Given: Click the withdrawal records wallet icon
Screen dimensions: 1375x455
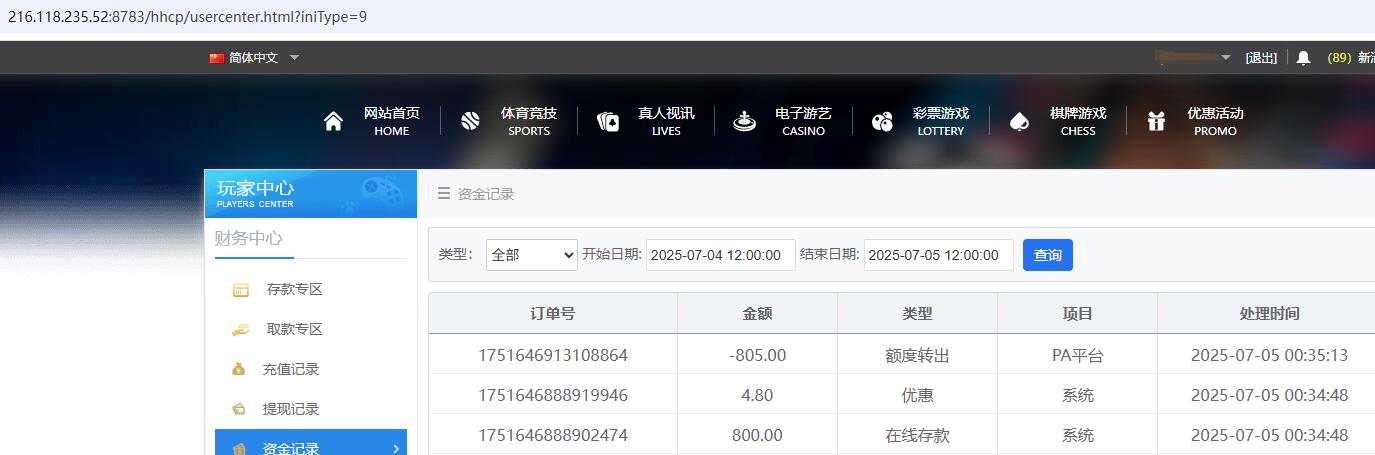Looking at the screenshot, I should (x=239, y=409).
